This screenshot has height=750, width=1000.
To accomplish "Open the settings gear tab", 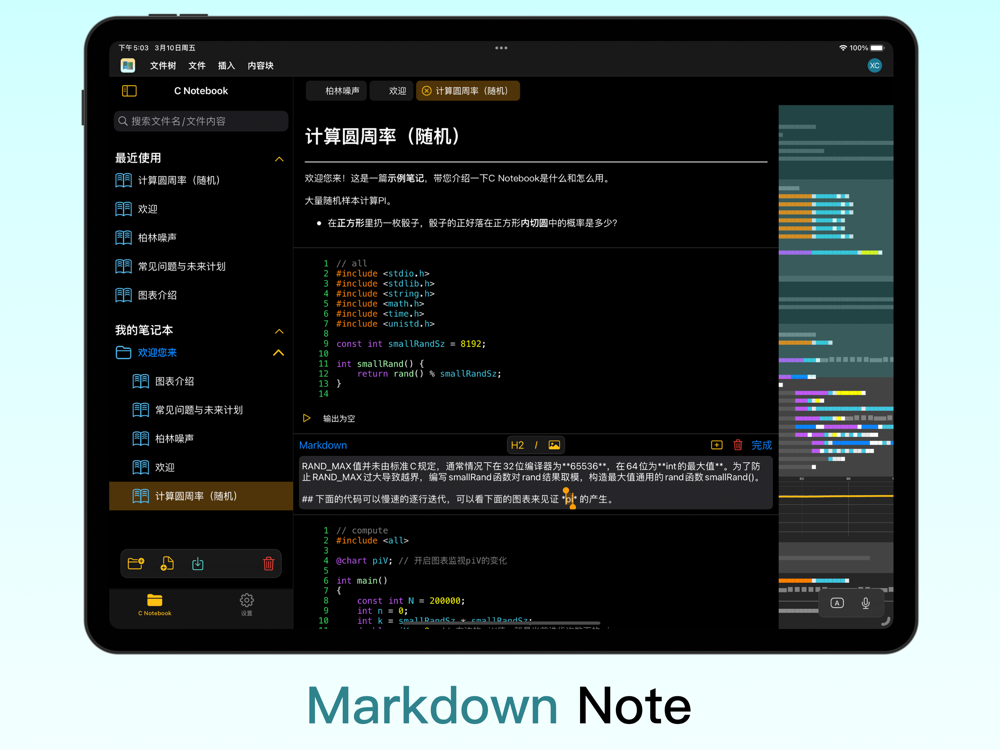I will [x=247, y=604].
